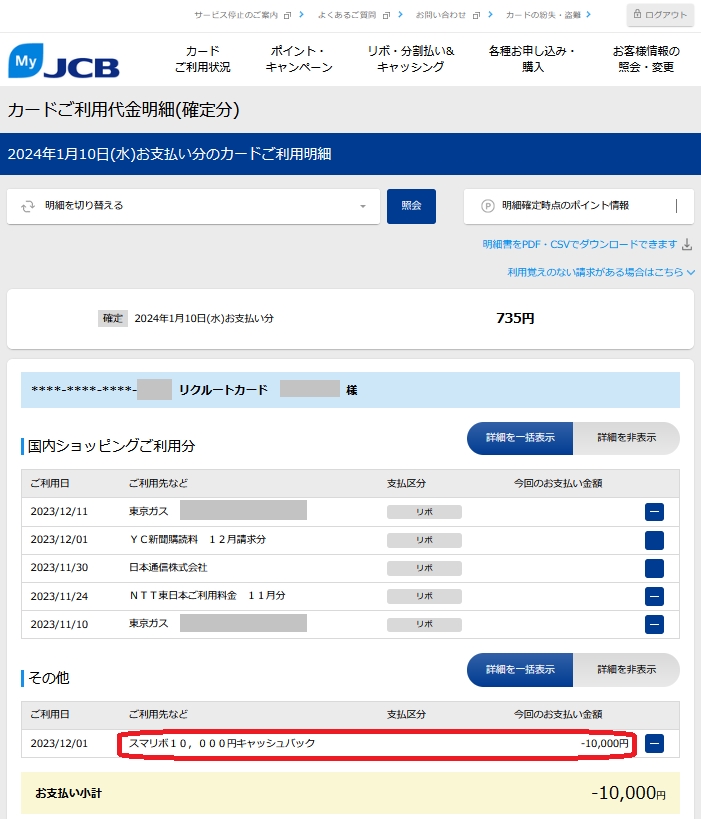Click リボ badge on YC新聞購読料 row
The height and width of the screenshot is (819, 701).
pos(424,540)
